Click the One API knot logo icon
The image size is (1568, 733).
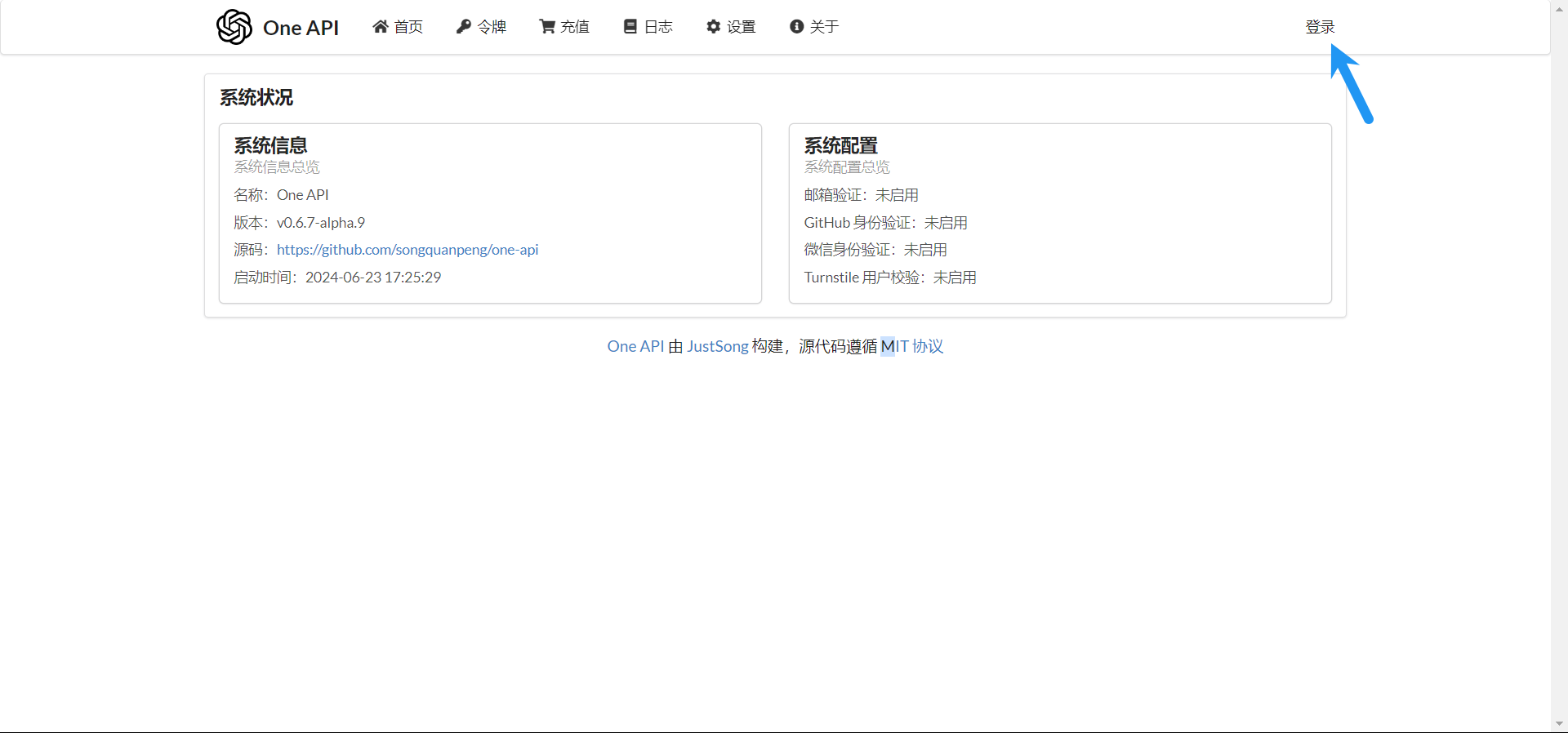[234, 27]
